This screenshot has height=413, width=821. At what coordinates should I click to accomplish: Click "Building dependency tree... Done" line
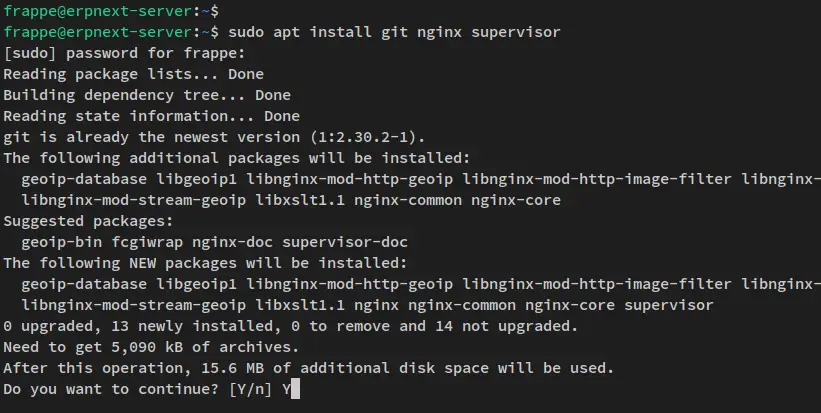tap(147, 95)
